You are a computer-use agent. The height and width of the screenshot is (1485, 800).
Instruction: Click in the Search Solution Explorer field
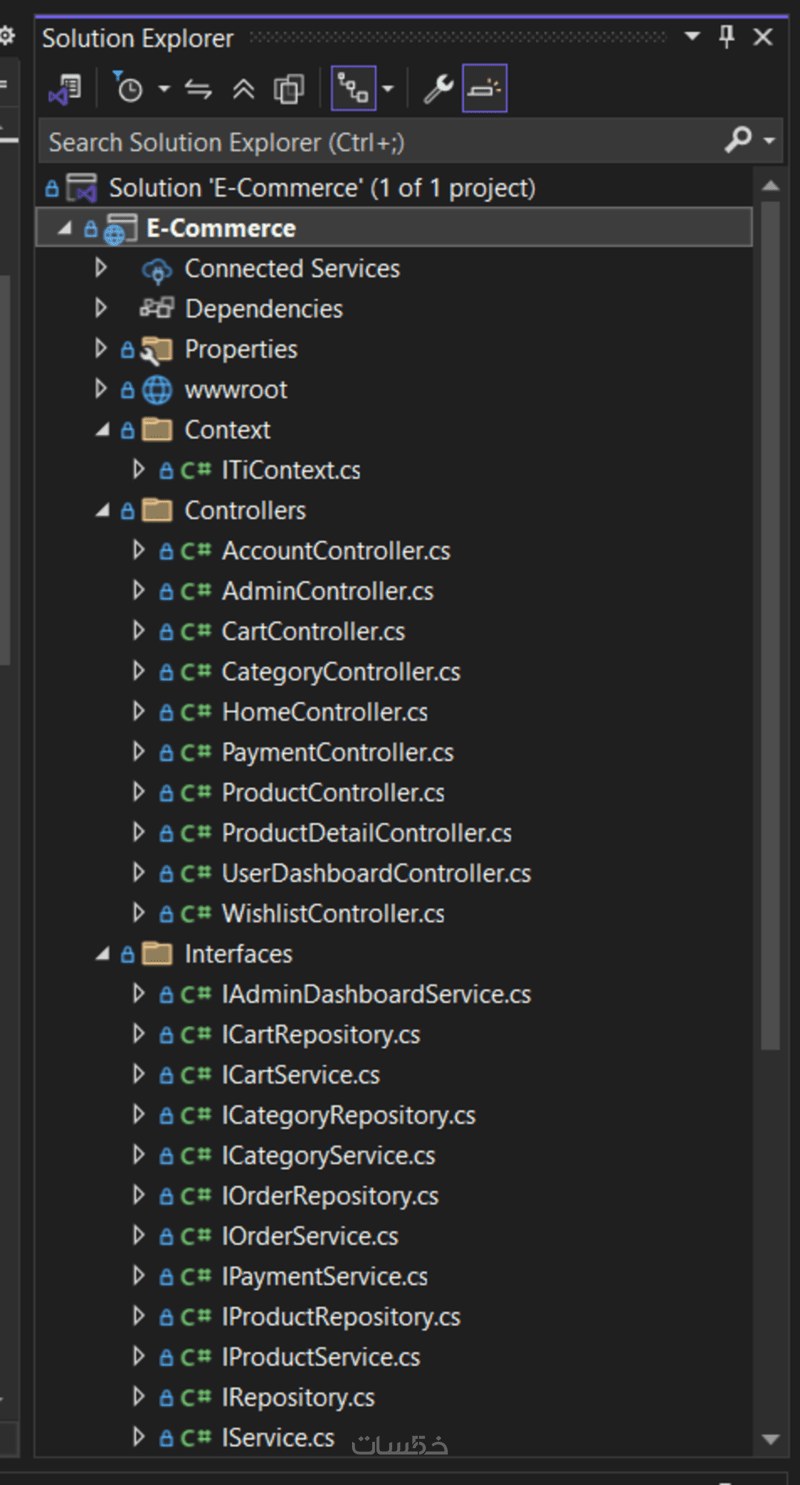point(380,142)
